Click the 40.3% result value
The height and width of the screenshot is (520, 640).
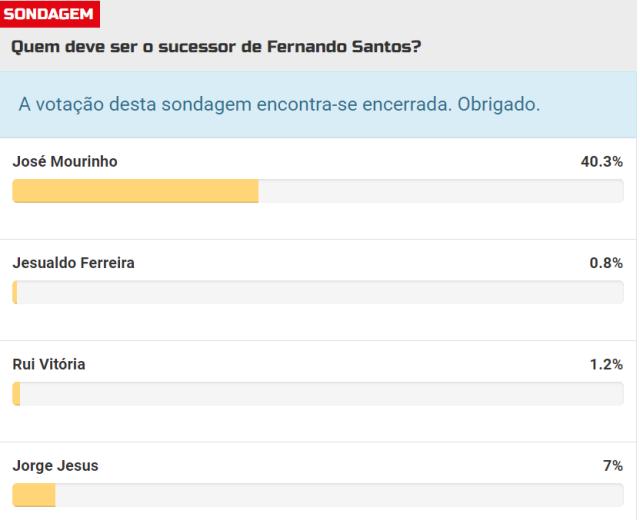tap(602, 161)
